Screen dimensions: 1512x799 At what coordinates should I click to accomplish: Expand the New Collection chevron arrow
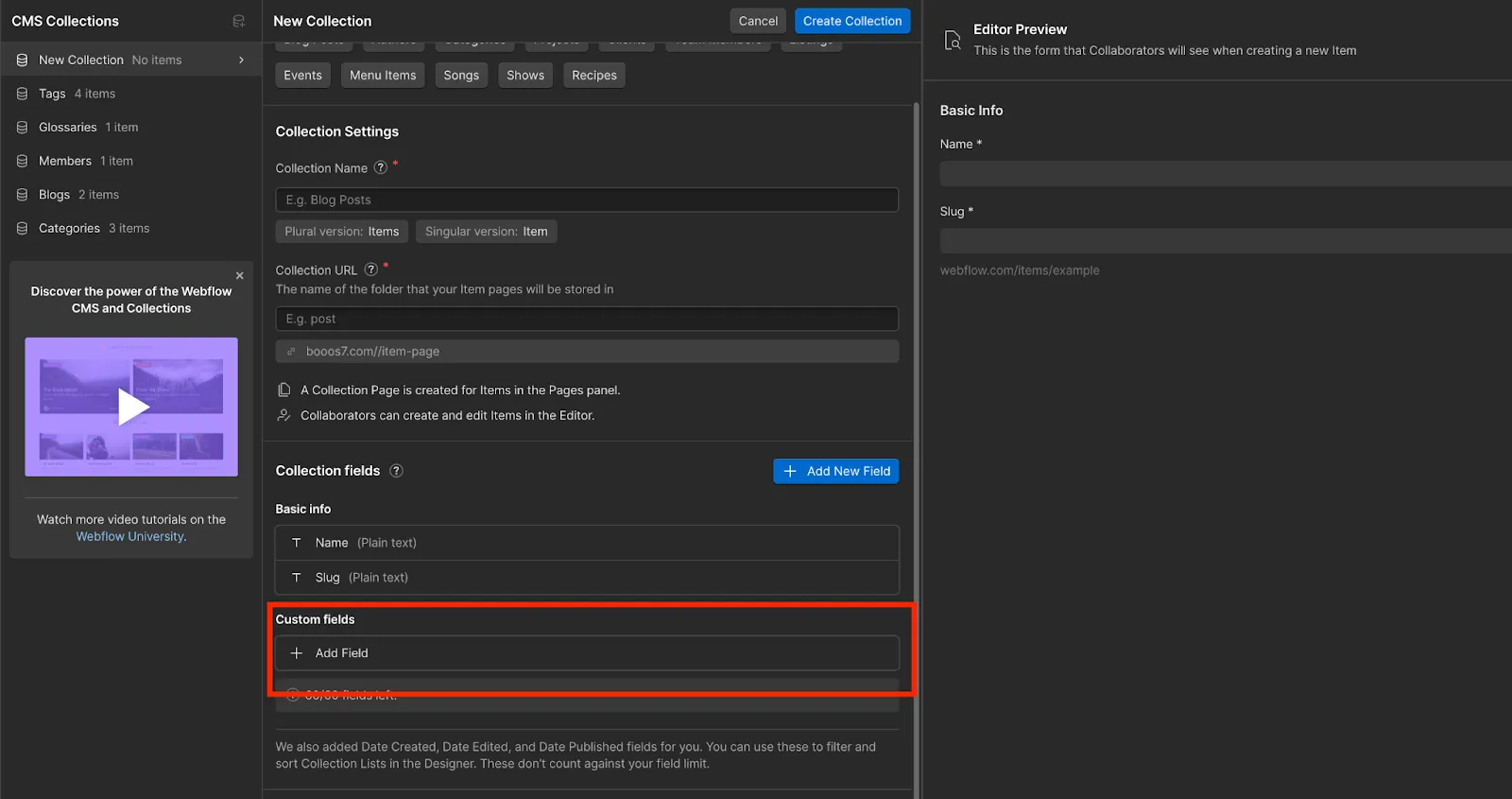(242, 60)
